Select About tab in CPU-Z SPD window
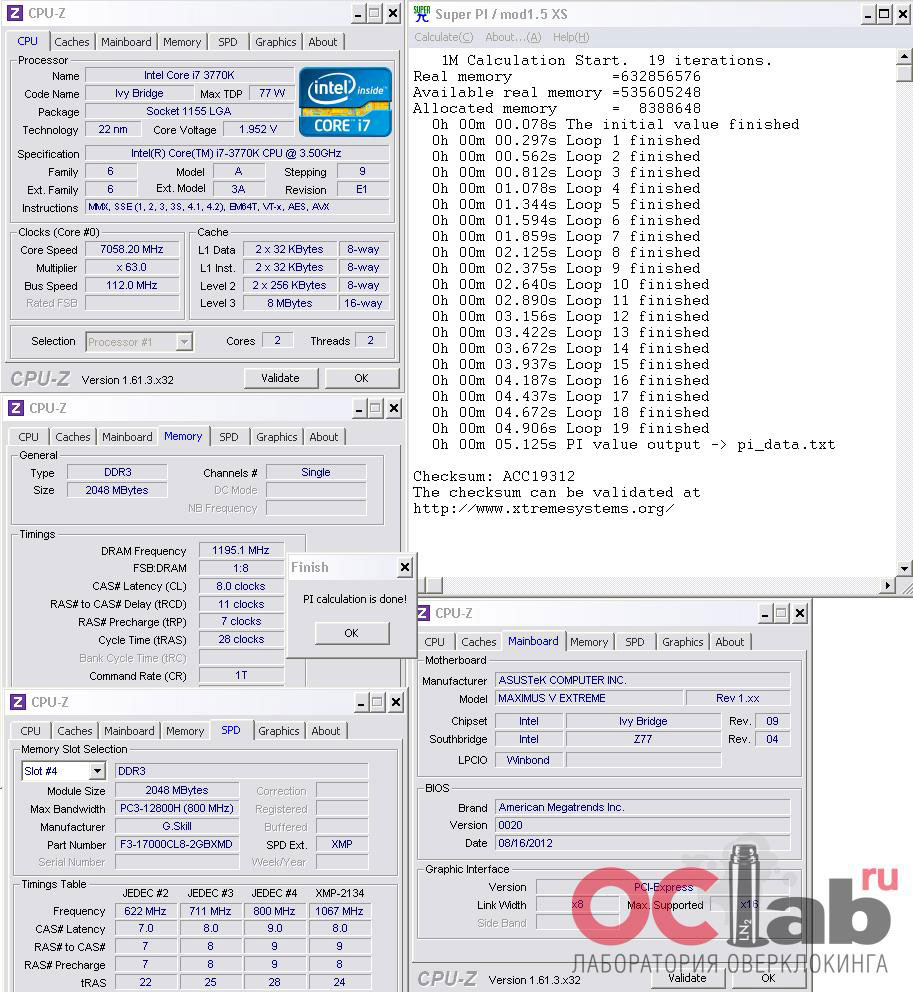 pyautogui.click(x=326, y=731)
